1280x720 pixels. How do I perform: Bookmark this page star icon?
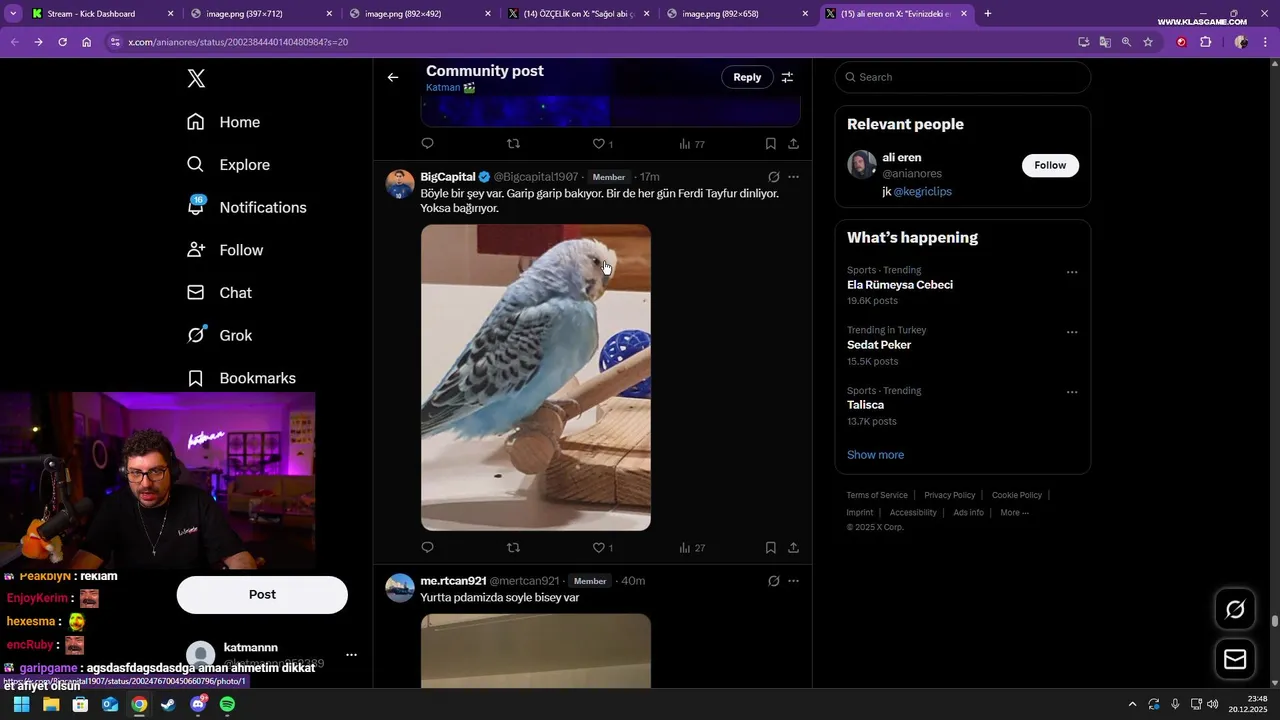point(1148,42)
